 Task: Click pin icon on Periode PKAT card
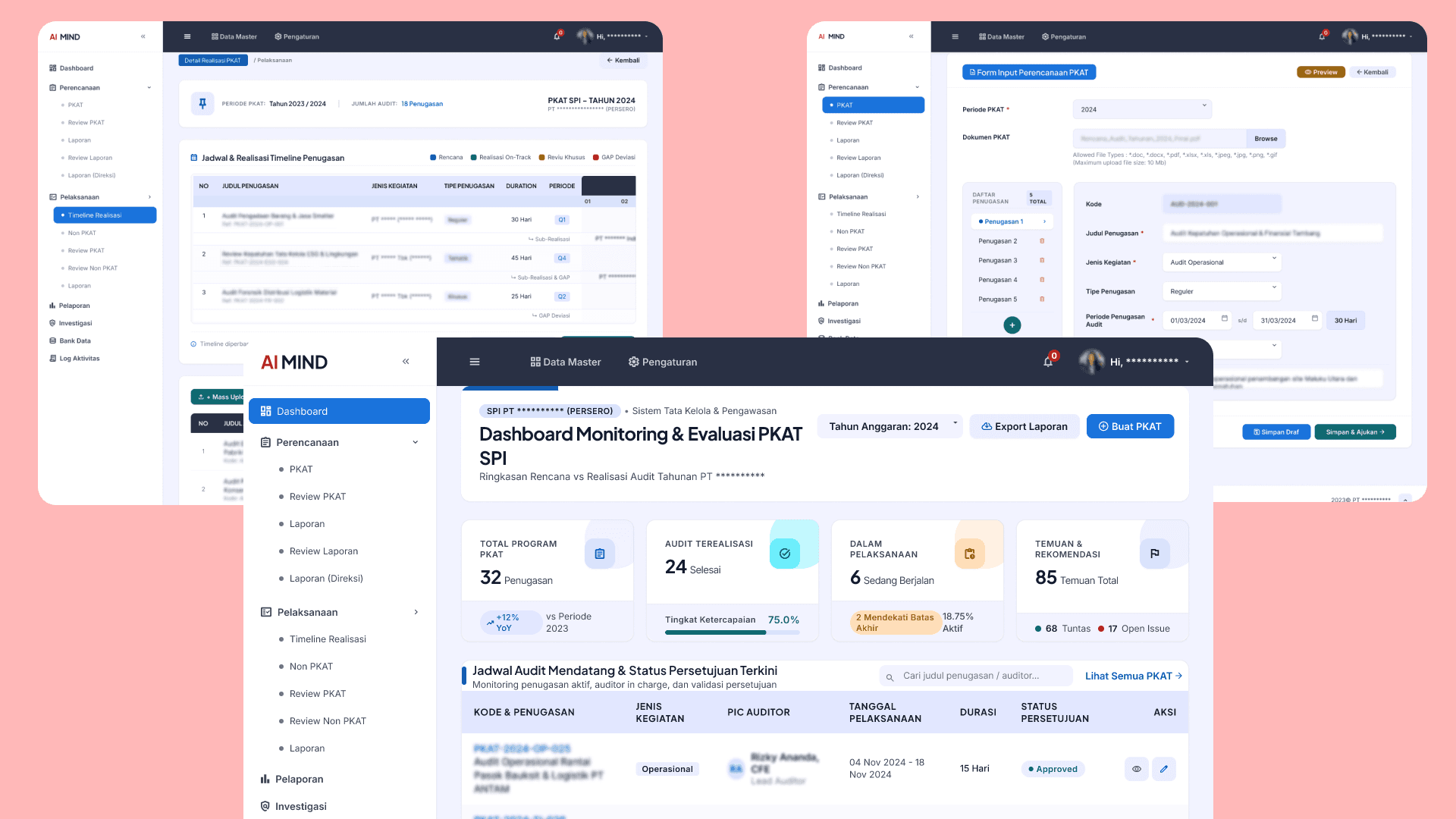[x=202, y=104]
